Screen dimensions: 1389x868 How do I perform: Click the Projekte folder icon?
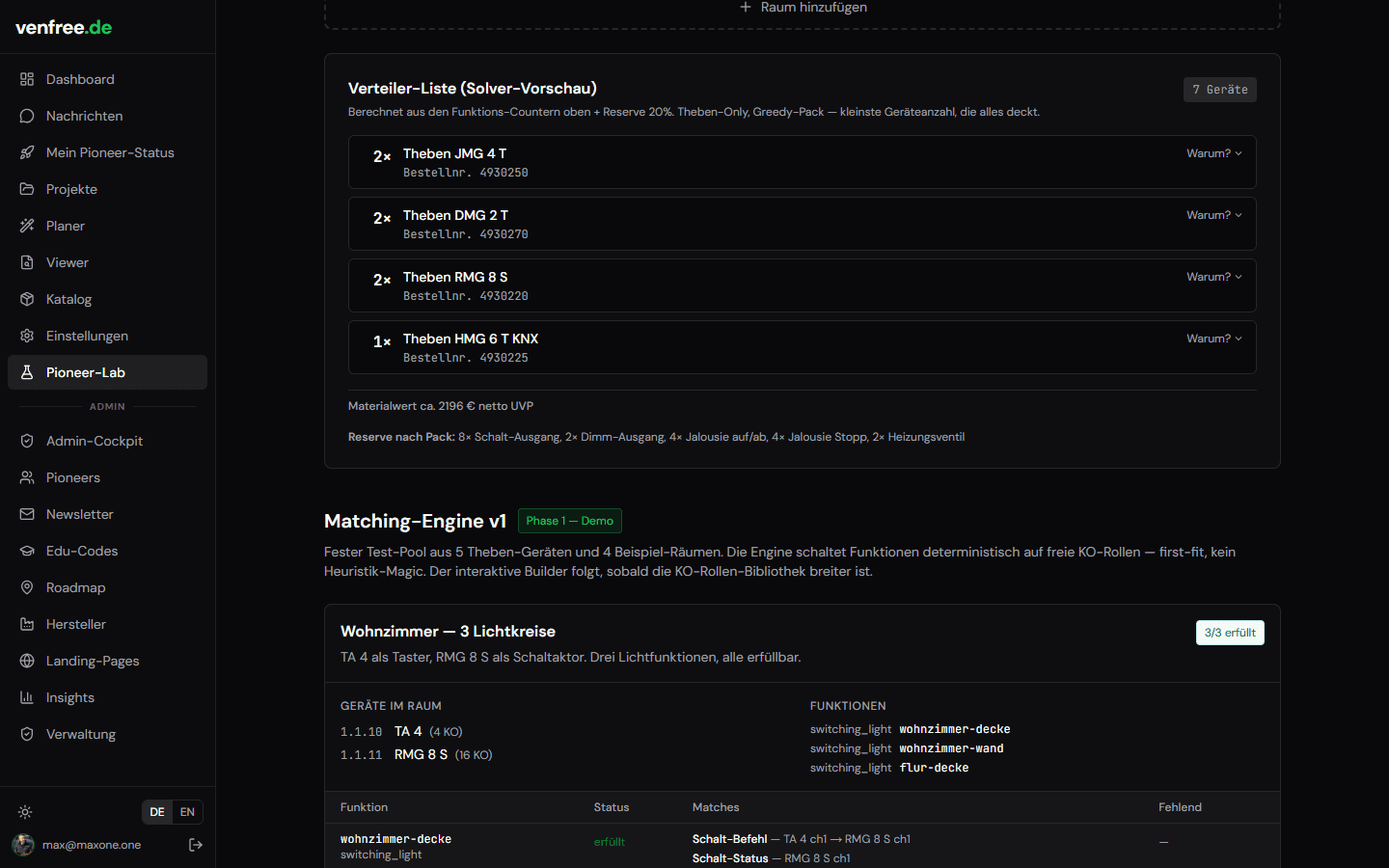point(27,189)
